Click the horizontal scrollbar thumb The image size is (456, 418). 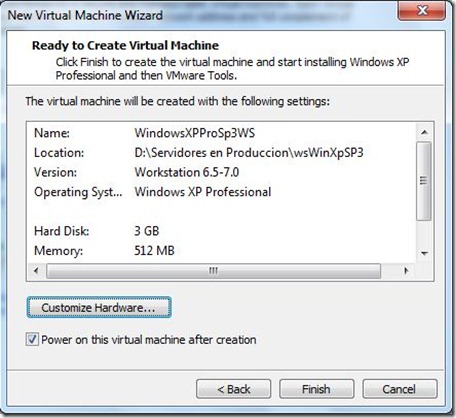tap(213, 271)
